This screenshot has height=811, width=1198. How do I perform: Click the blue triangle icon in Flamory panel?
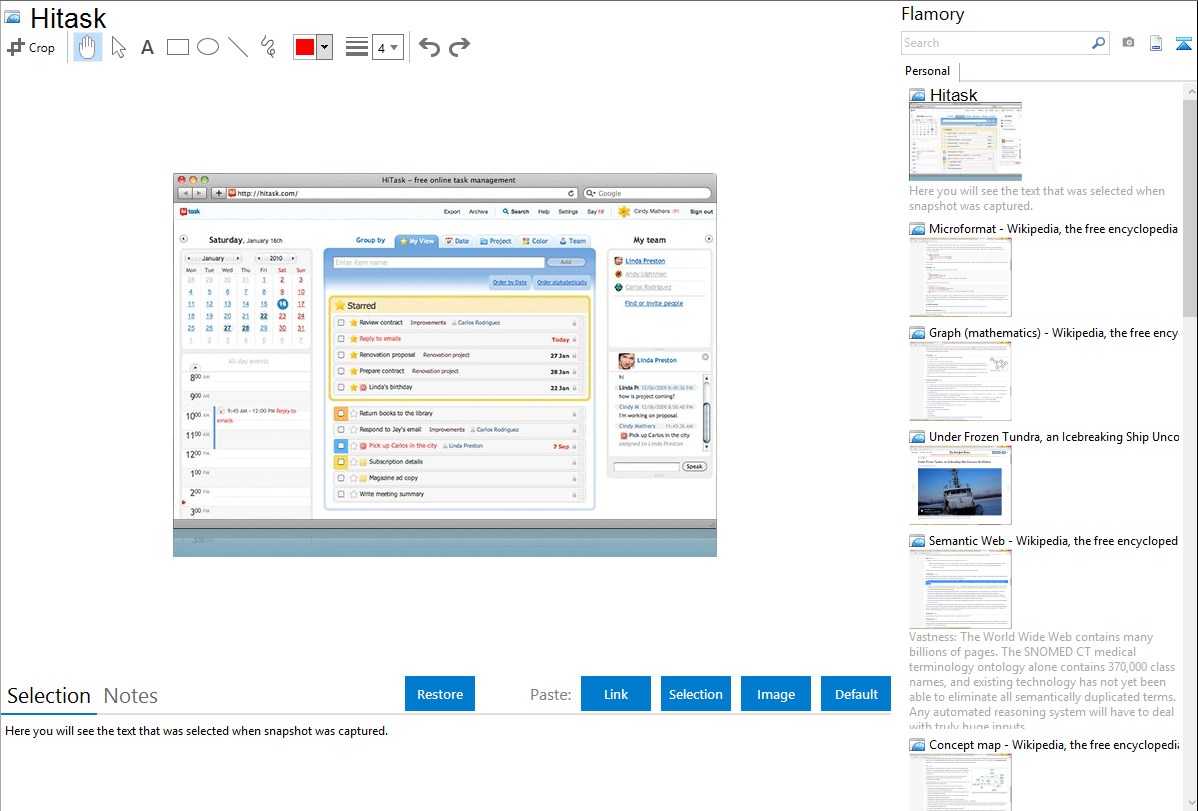coord(1183,43)
